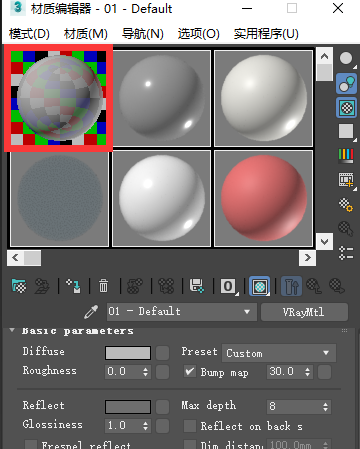Screen dimensions: 360x449
Task: Open the Preset Custom dropdown
Action: (279, 353)
